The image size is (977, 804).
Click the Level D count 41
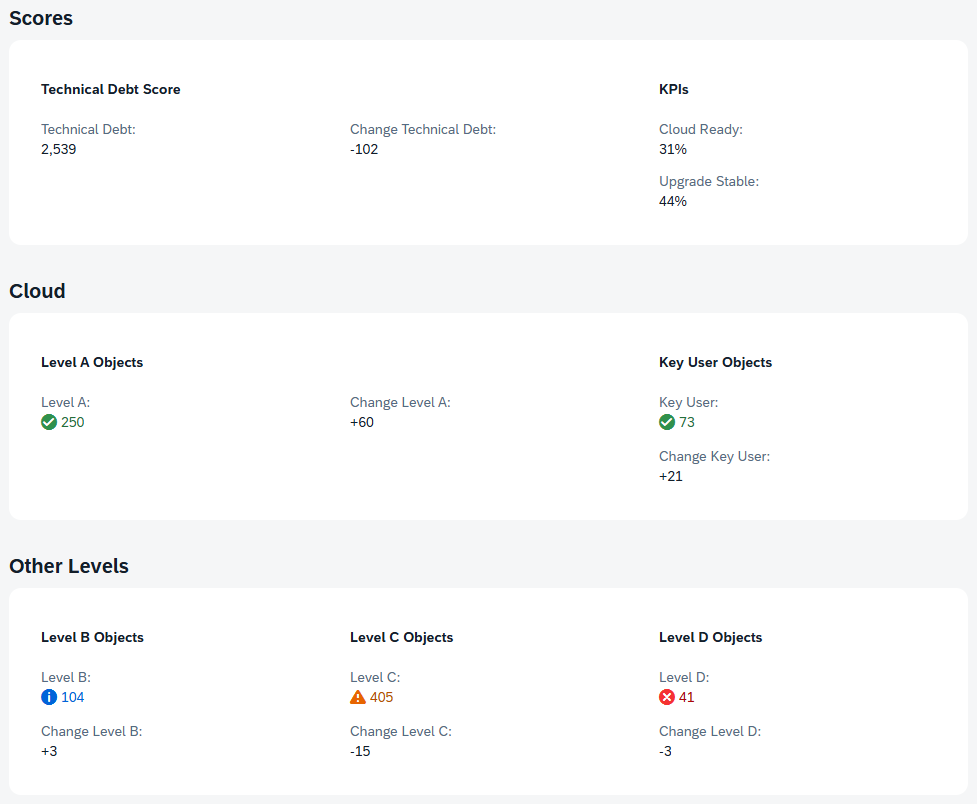click(687, 697)
